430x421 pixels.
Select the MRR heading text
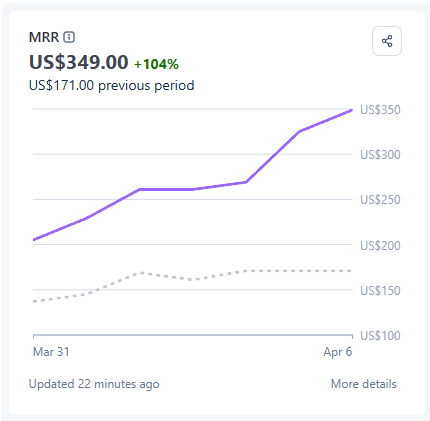[x=44, y=37]
